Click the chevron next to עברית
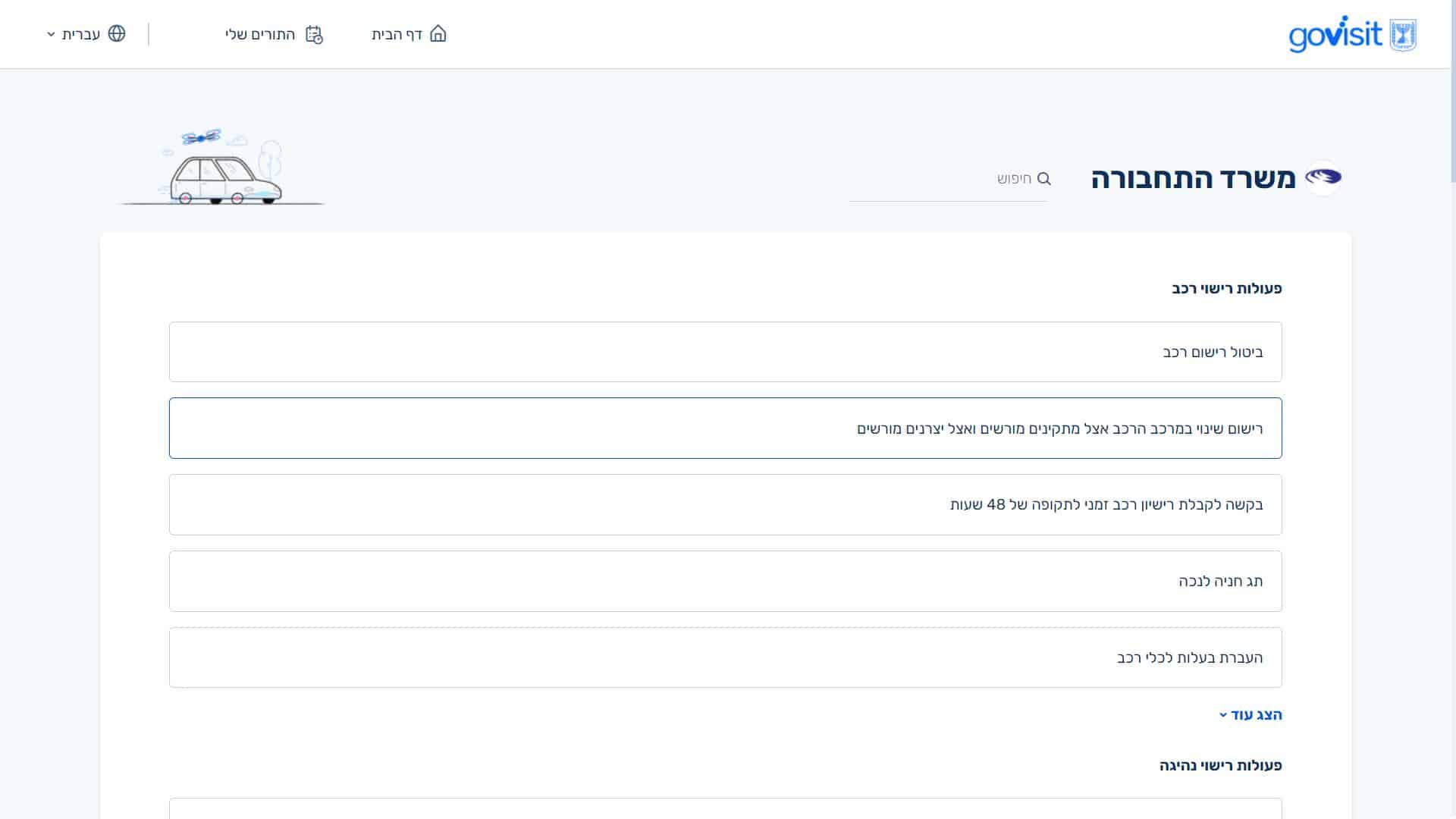The height and width of the screenshot is (819, 1456). point(51,34)
